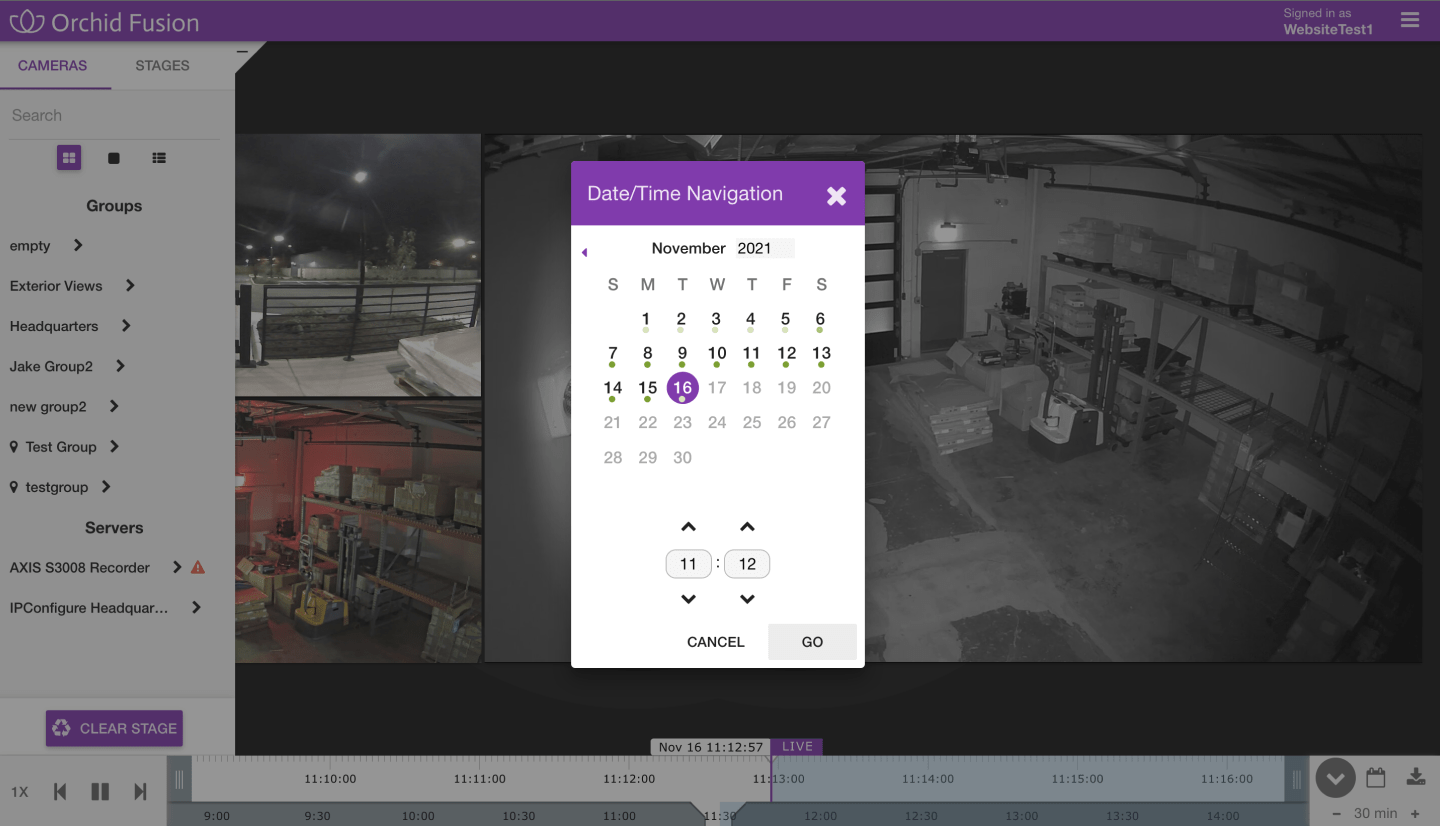Select the exterior night camera thumbnail

358,265
